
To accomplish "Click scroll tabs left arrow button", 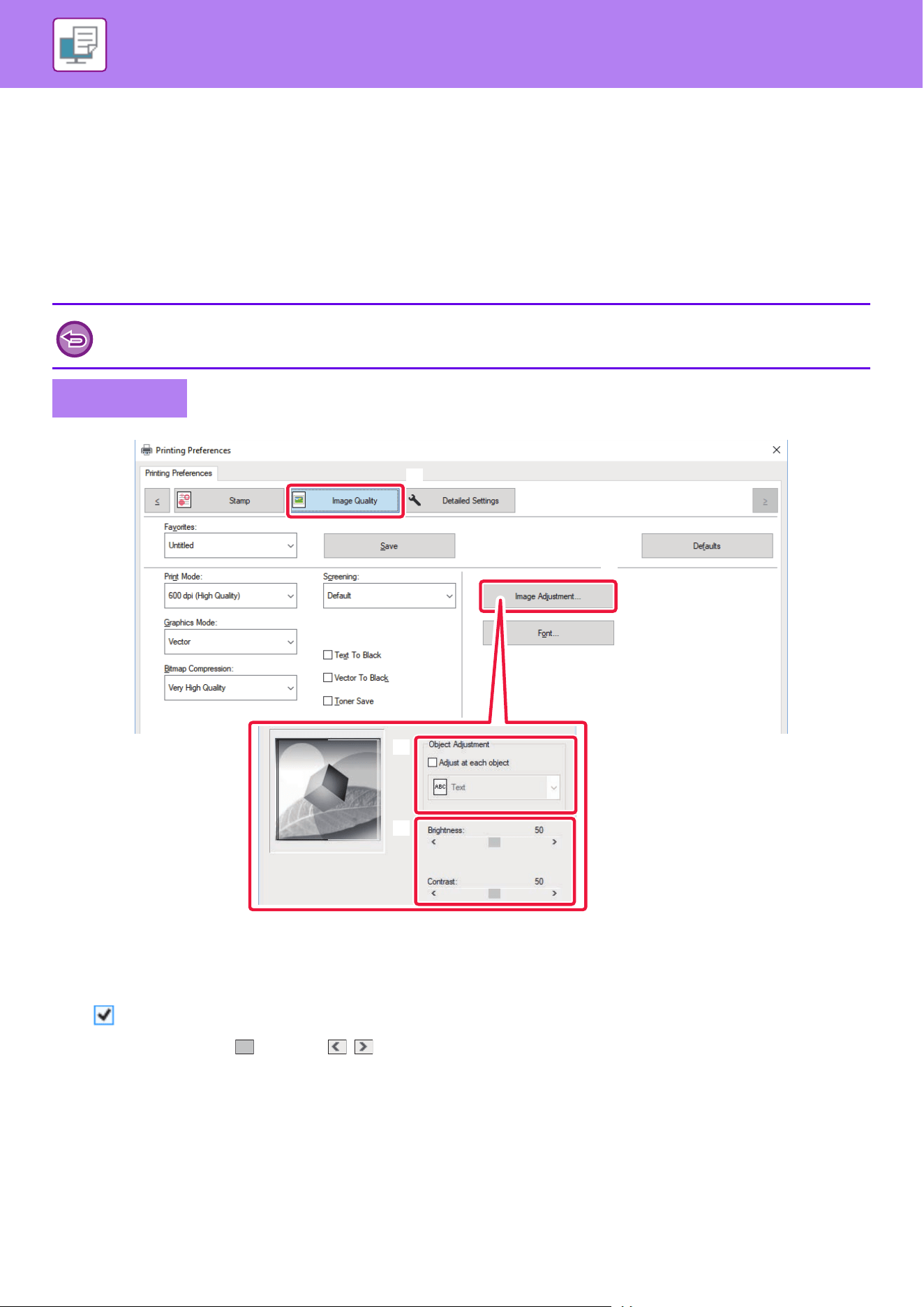I will pos(157,501).
